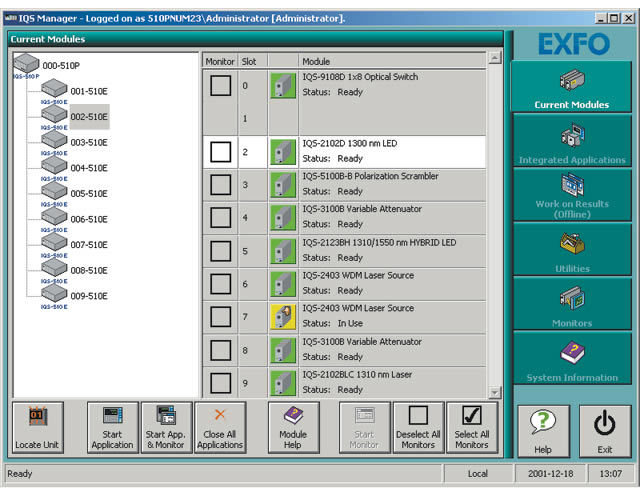Click Start Application toolbar button

(x=113, y=427)
